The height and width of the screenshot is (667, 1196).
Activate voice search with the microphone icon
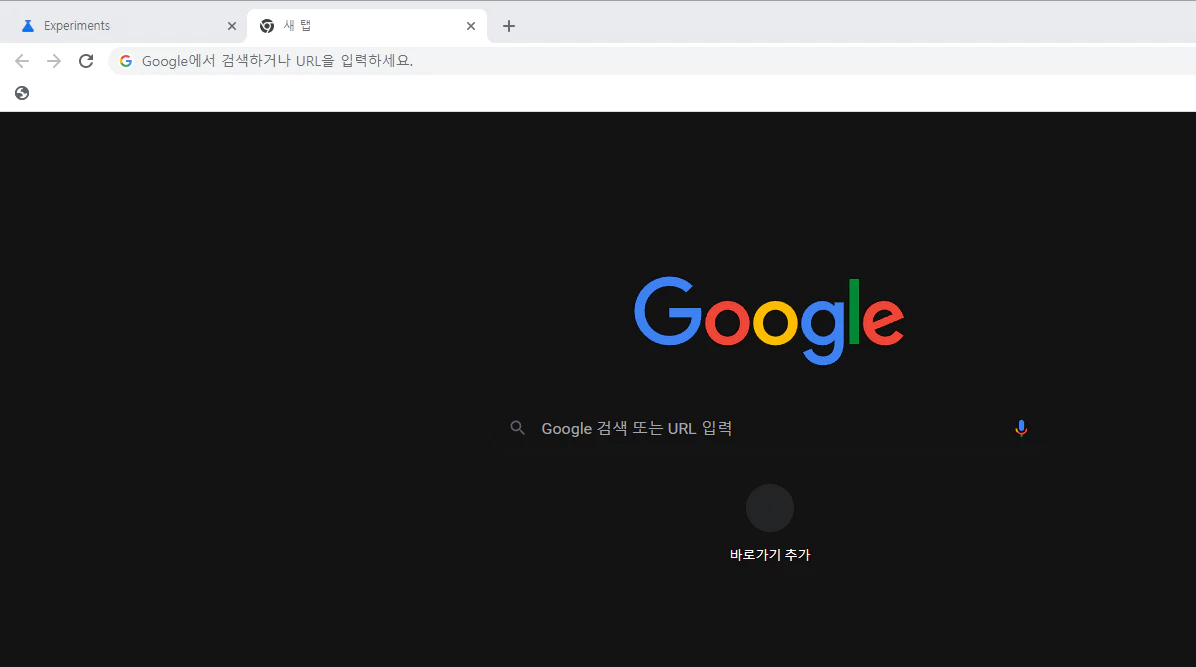tap(1021, 427)
